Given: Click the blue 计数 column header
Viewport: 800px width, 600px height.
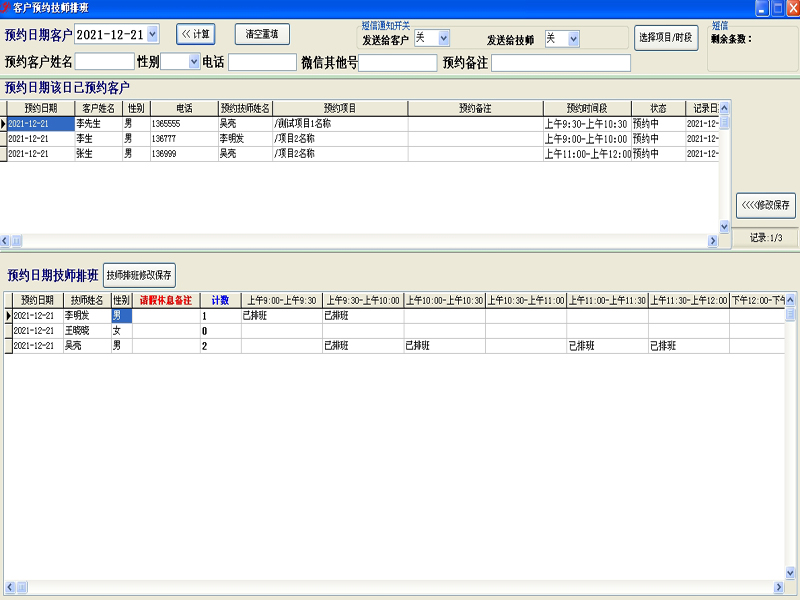Looking at the screenshot, I should pos(220,300).
